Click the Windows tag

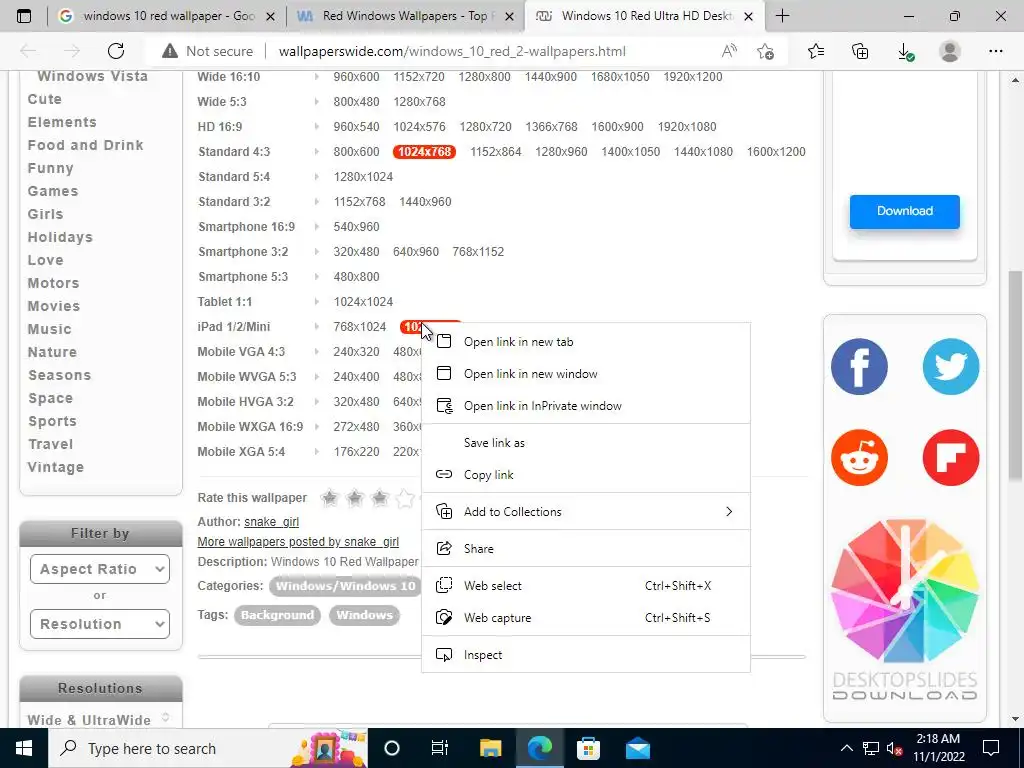[x=364, y=615]
